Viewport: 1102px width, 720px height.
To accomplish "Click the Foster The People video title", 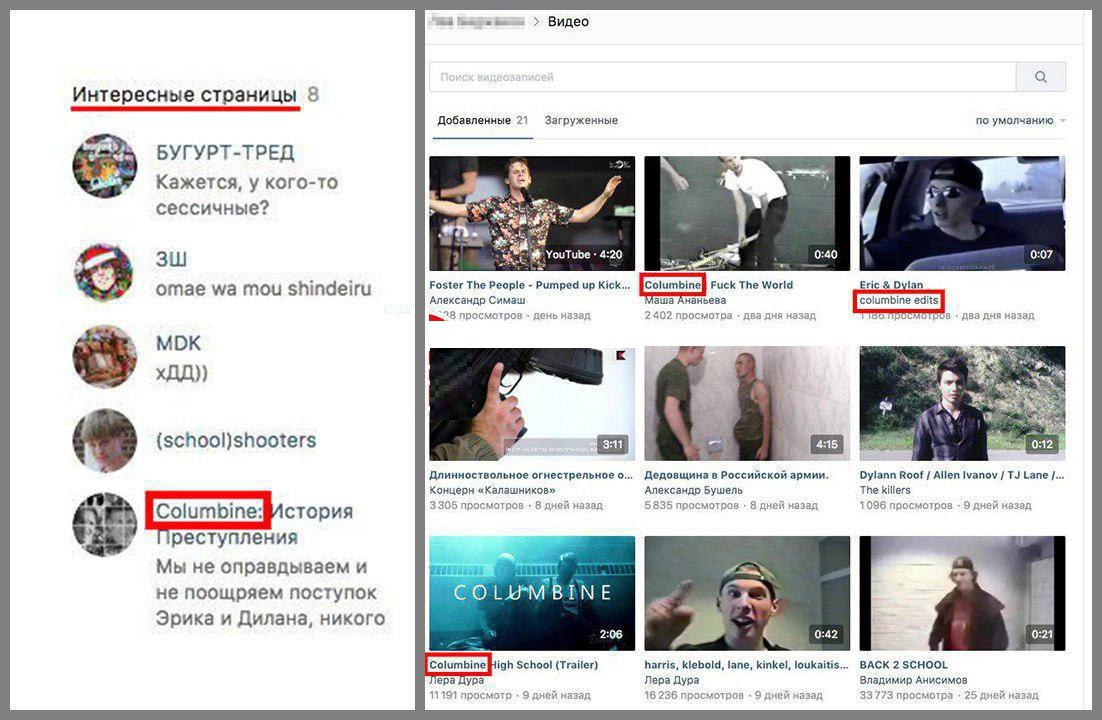I will coord(530,285).
